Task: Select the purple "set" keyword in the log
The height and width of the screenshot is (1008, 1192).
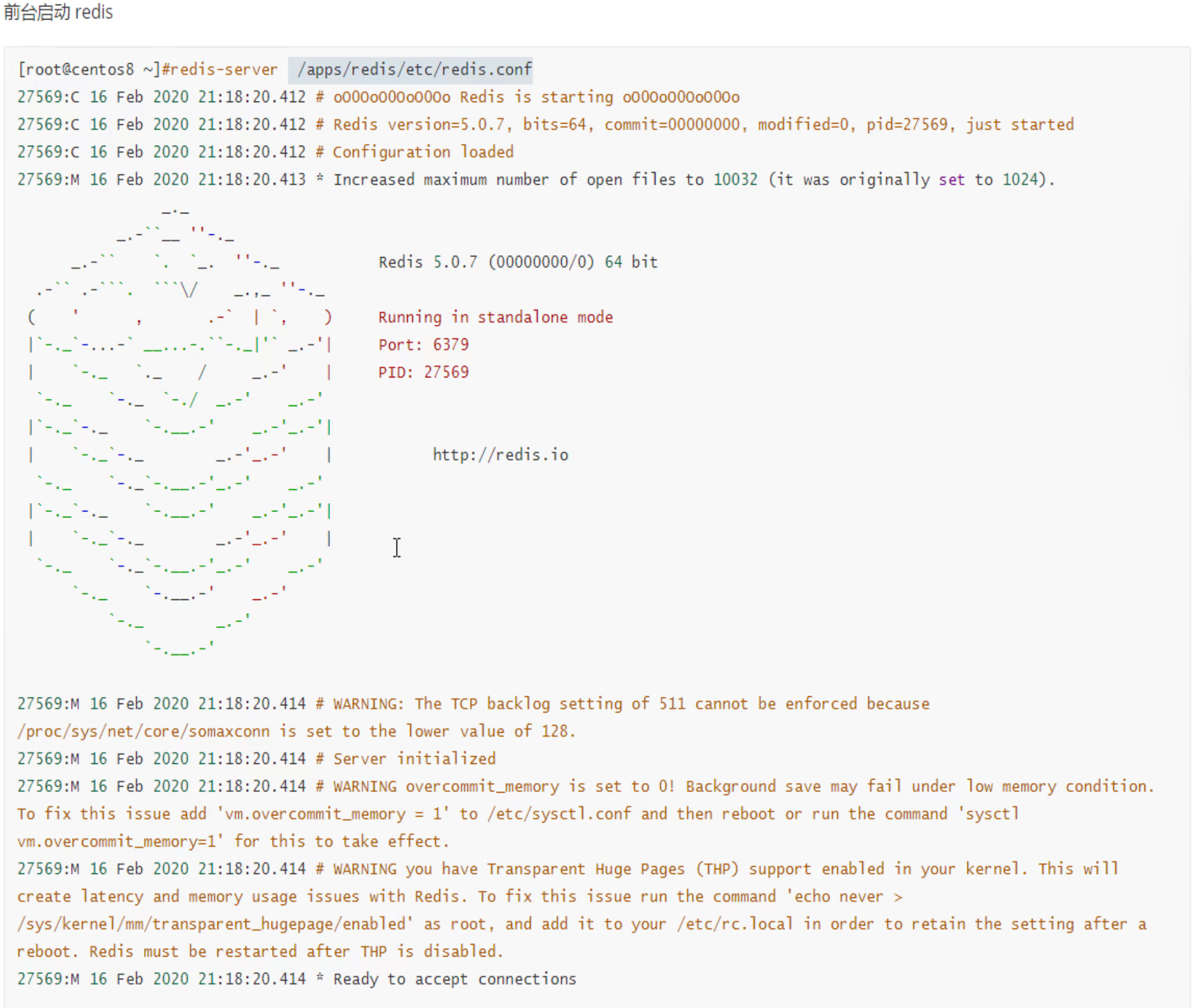Action: (951, 180)
